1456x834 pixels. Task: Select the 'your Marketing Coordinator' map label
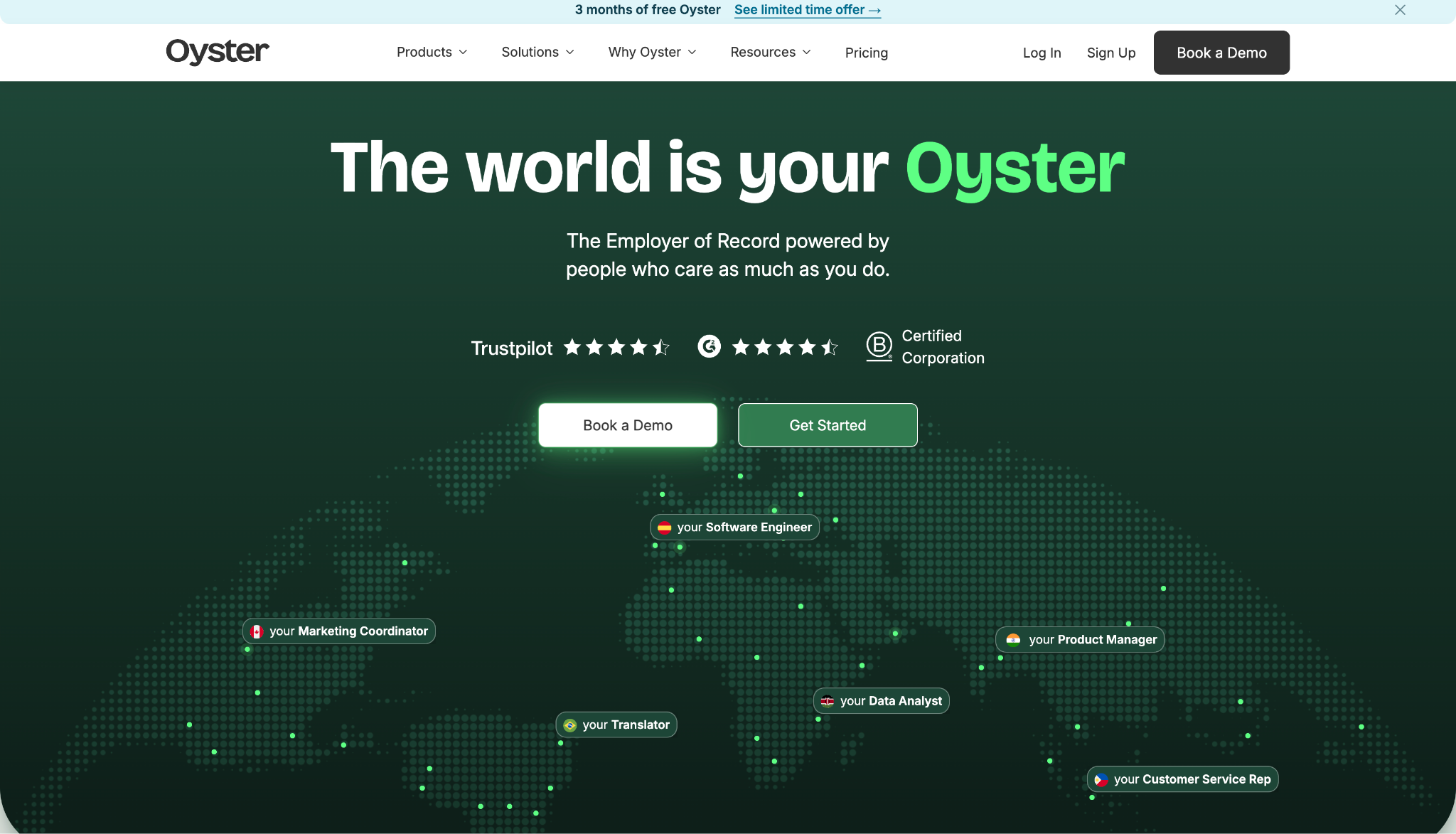[x=339, y=631]
